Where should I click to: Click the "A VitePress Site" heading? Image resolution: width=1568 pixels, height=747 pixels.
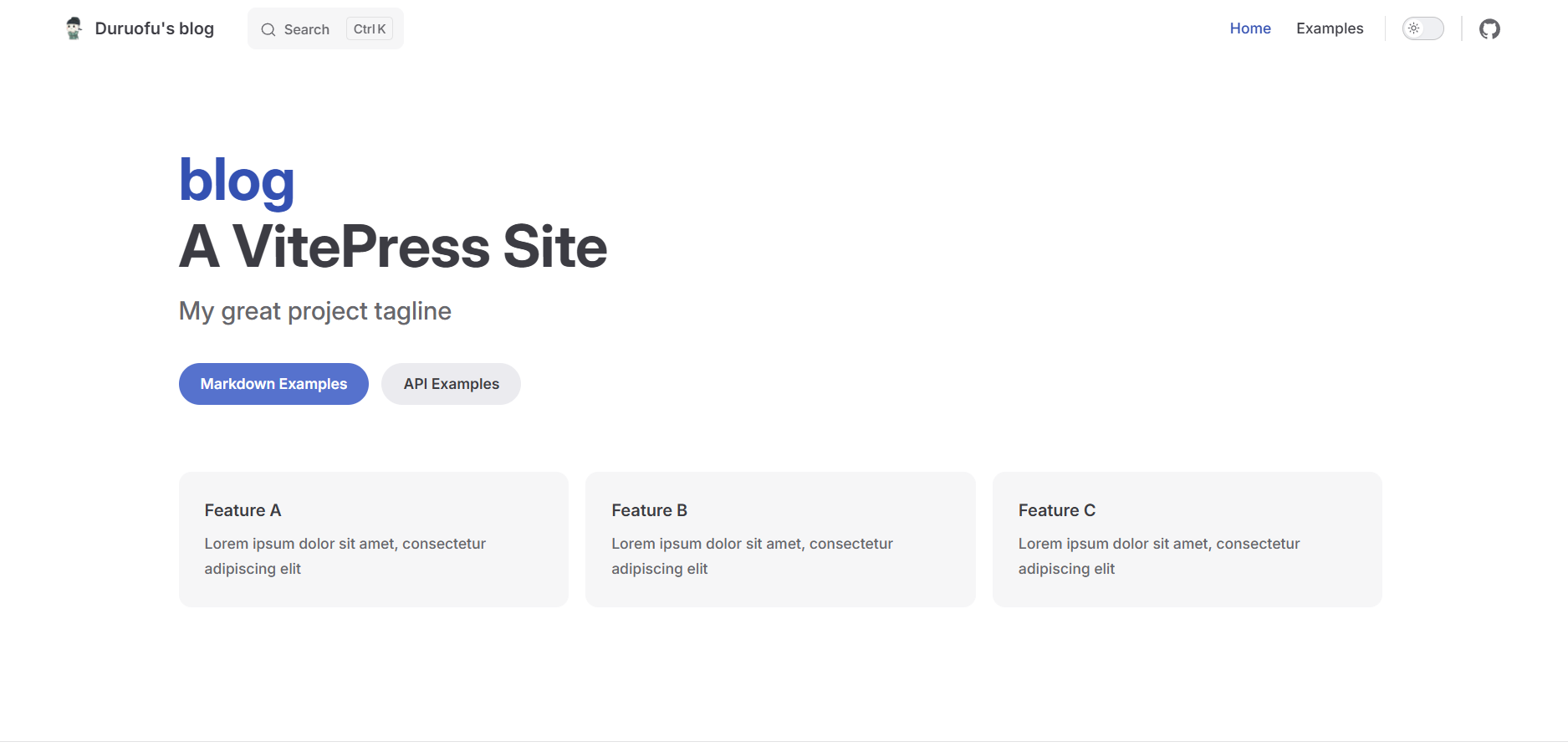coord(393,247)
